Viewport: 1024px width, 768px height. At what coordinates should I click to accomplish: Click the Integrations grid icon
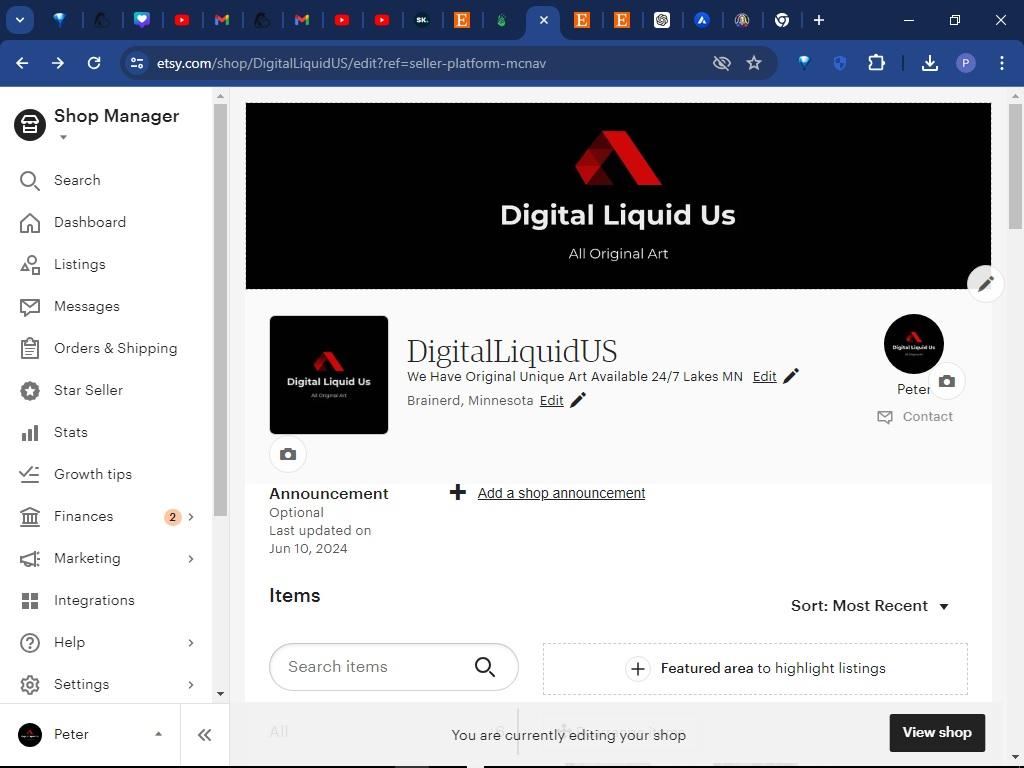tap(30, 600)
